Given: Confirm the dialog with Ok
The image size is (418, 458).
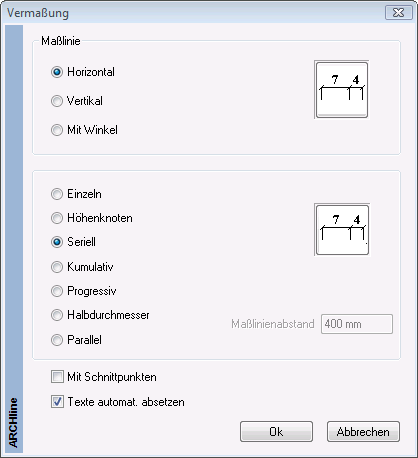Looking at the screenshot, I should click(276, 432).
